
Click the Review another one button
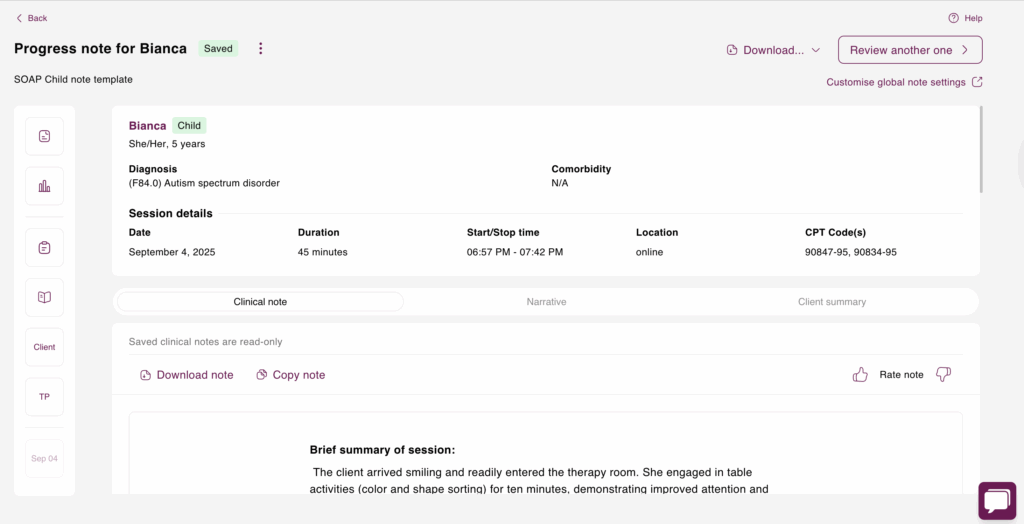(910, 50)
